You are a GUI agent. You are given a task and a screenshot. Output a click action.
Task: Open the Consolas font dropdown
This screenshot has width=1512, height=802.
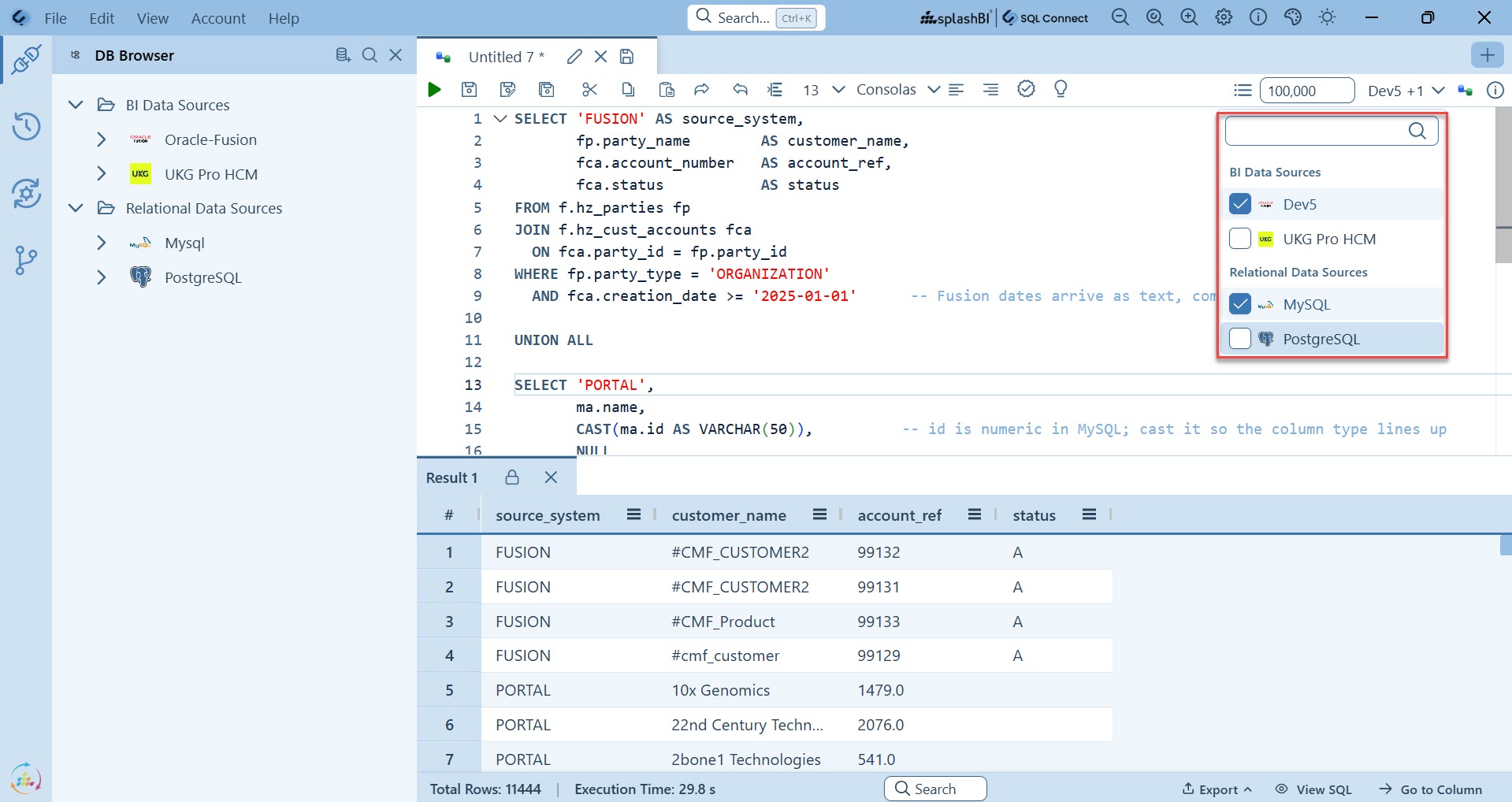898,90
